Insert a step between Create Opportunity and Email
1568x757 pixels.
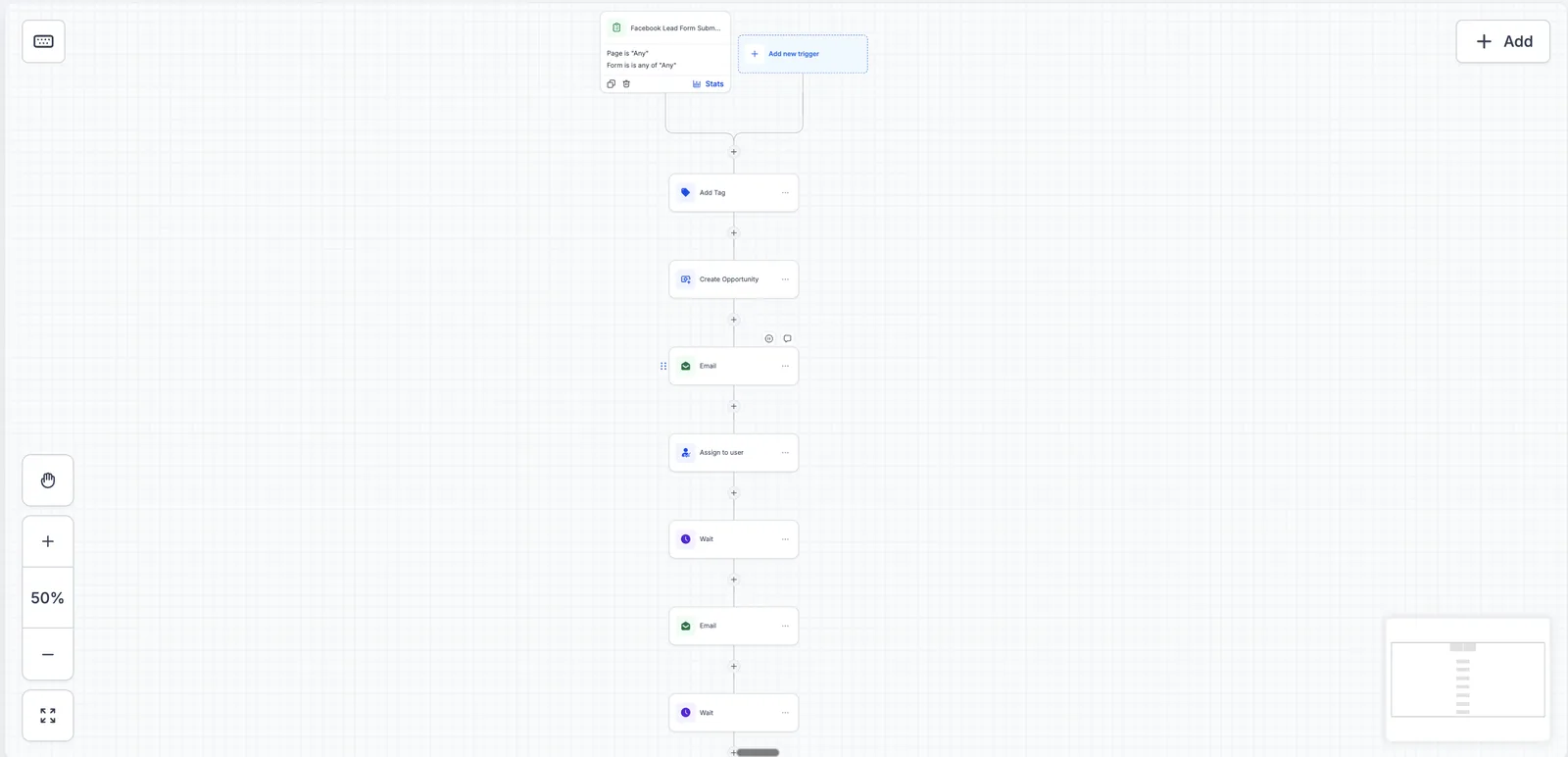click(x=734, y=320)
